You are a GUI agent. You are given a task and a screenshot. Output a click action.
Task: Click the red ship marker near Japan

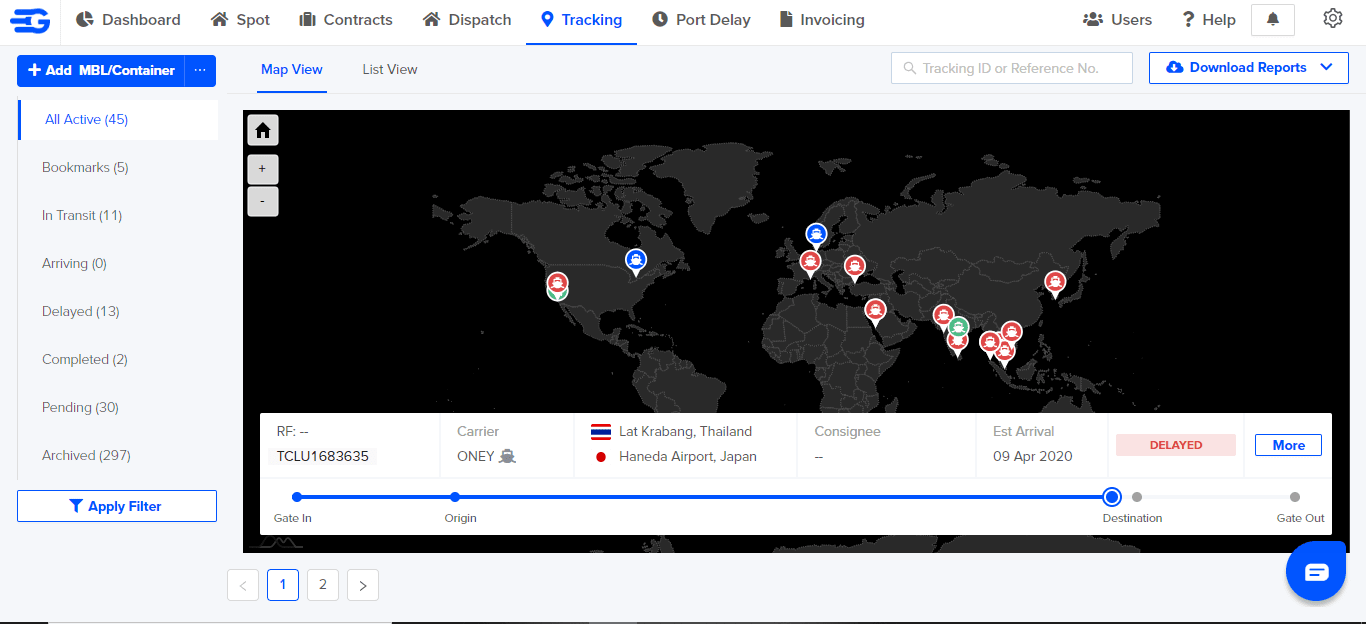(x=1054, y=283)
